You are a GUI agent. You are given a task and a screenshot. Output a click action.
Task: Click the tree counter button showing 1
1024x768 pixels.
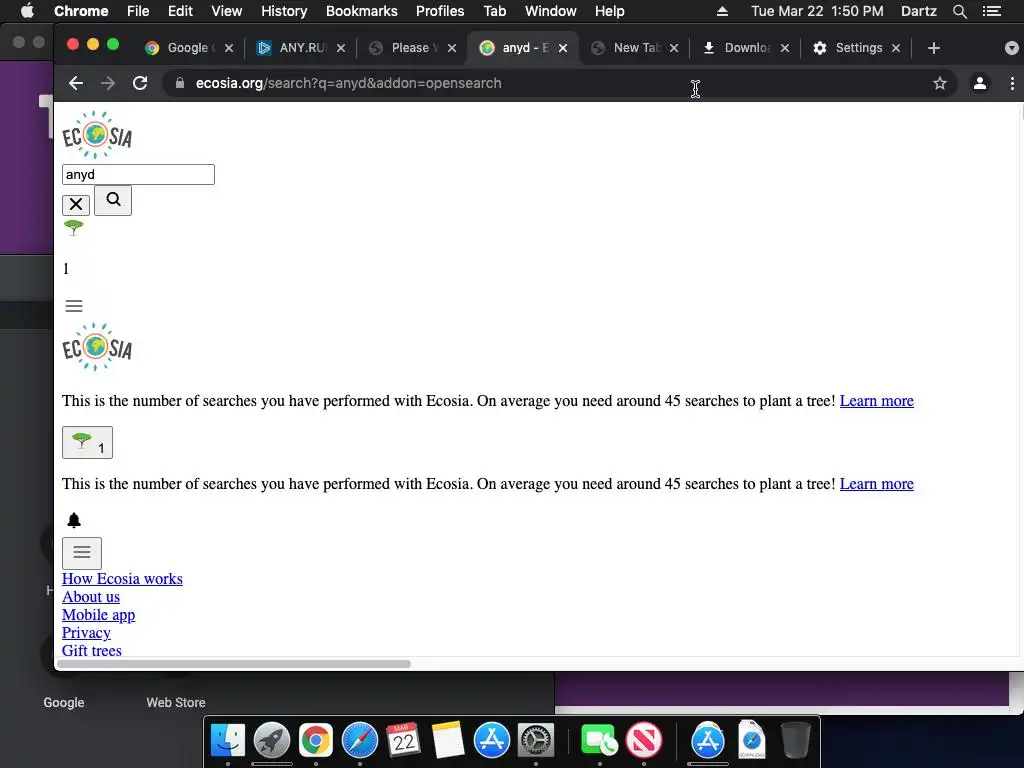click(x=88, y=443)
